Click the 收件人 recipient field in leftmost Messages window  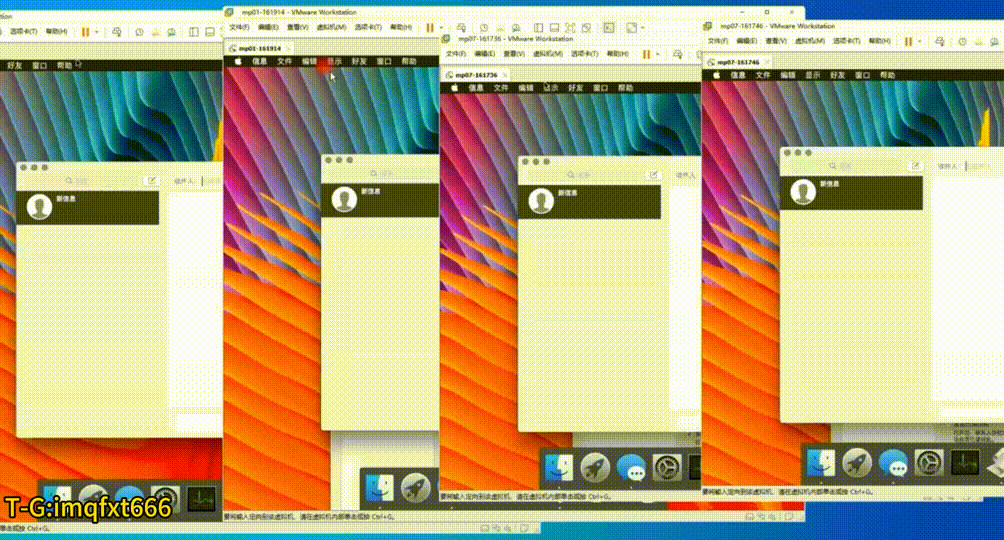(211, 181)
